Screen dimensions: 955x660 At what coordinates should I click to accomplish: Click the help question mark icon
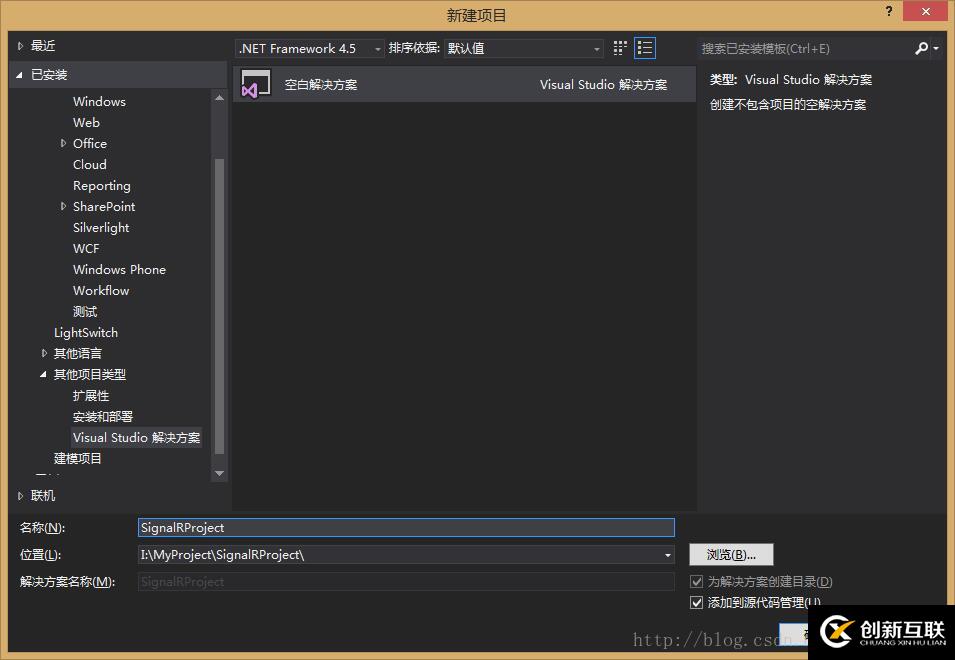888,12
